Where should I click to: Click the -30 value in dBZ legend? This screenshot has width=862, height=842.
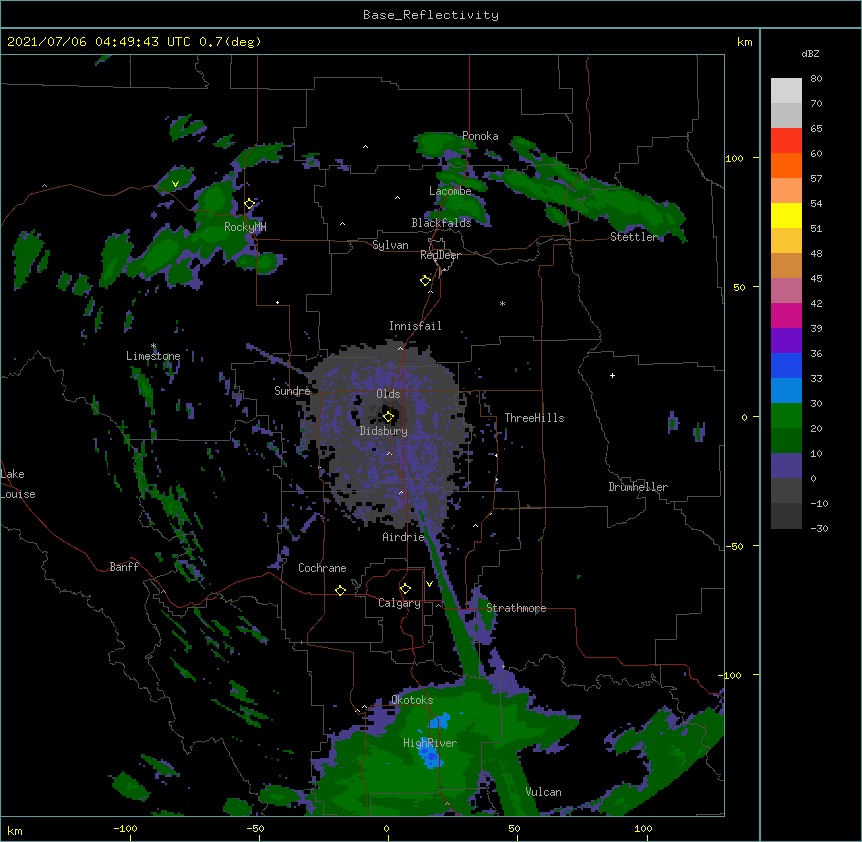point(819,528)
